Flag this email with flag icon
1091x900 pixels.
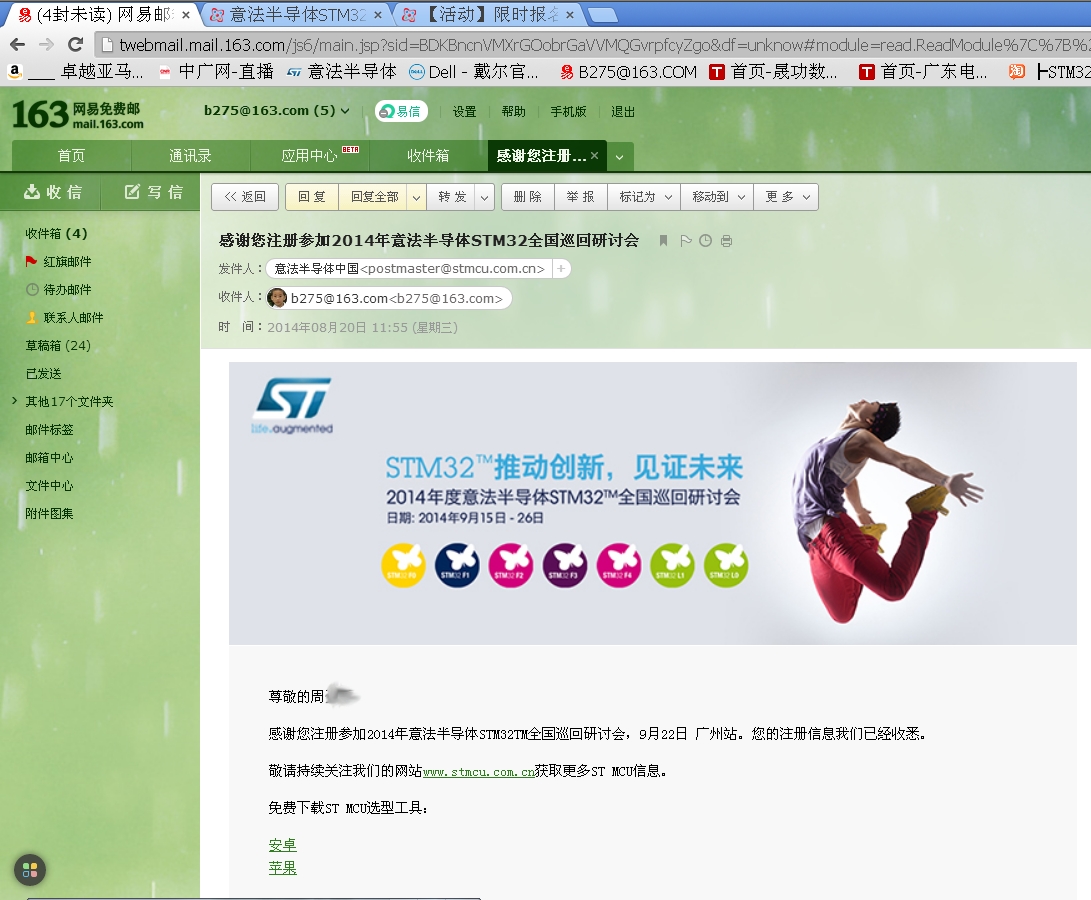click(x=685, y=241)
